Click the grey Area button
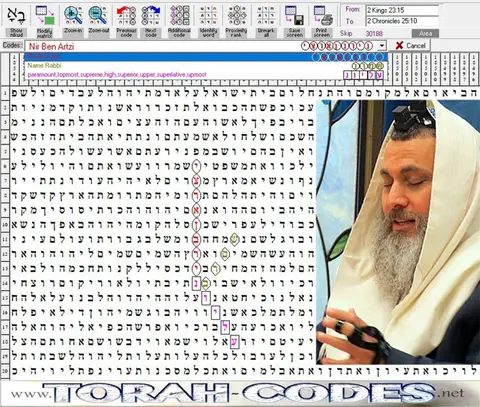480x407 pixels. coord(425,33)
